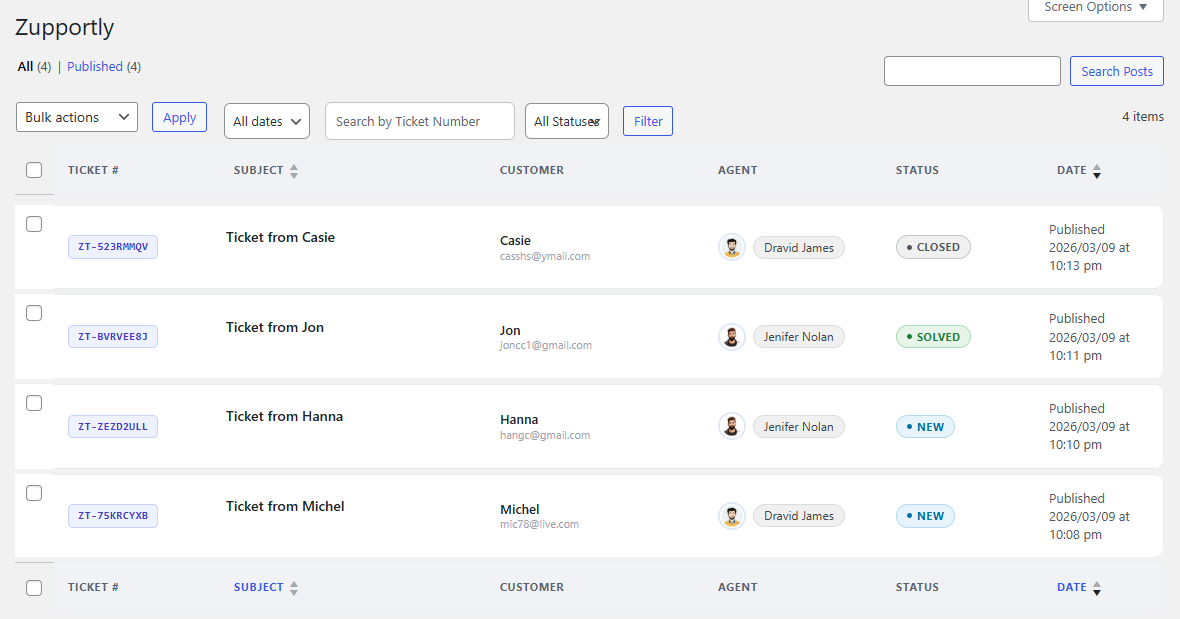
Task: Click the Search by Ticket Number field
Action: 419,120
